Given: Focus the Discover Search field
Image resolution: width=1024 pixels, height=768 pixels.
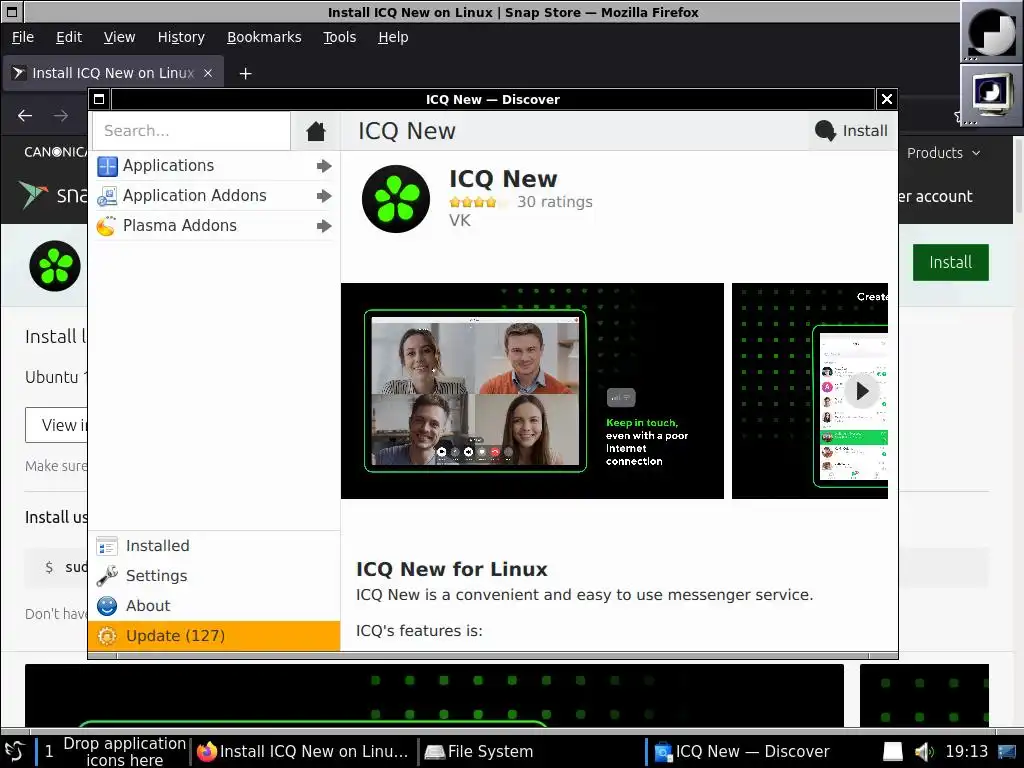Looking at the screenshot, I should 191,131.
